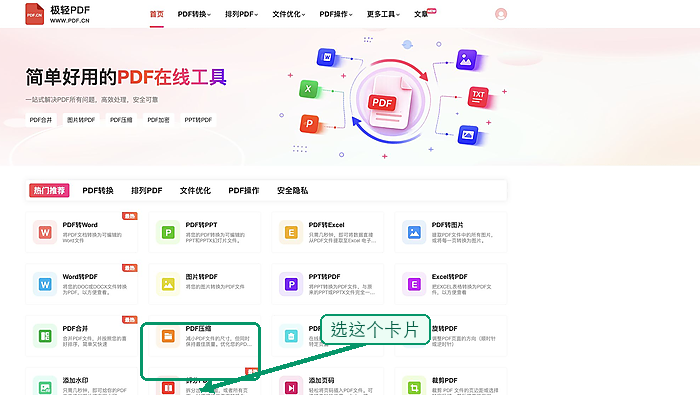Click the PDF合并 quick link button
Image resolution: width=700 pixels, height=395 pixels.
click(41, 120)
